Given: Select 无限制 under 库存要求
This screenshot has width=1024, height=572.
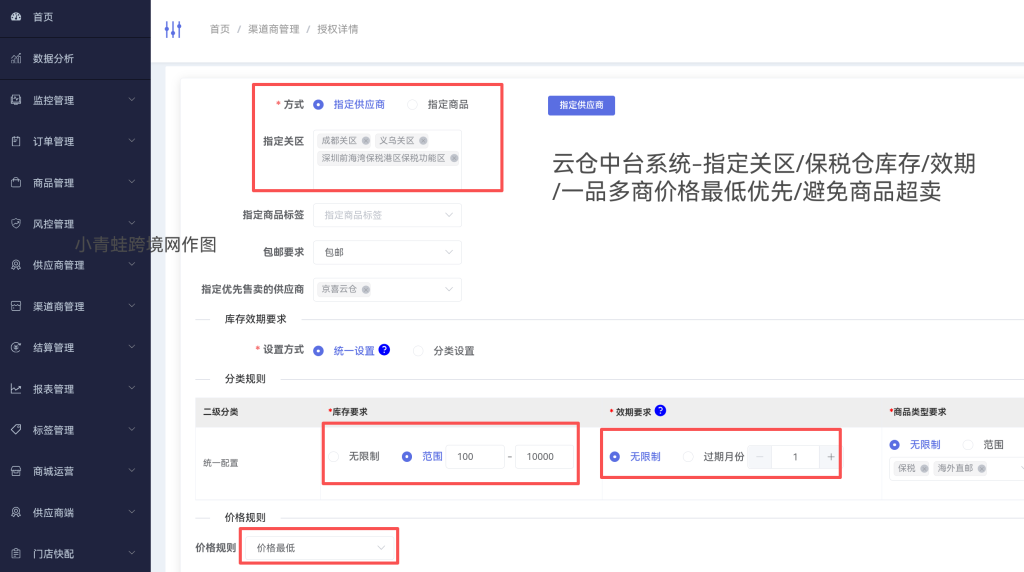Looking at the screenshot, I should (334, 456).
